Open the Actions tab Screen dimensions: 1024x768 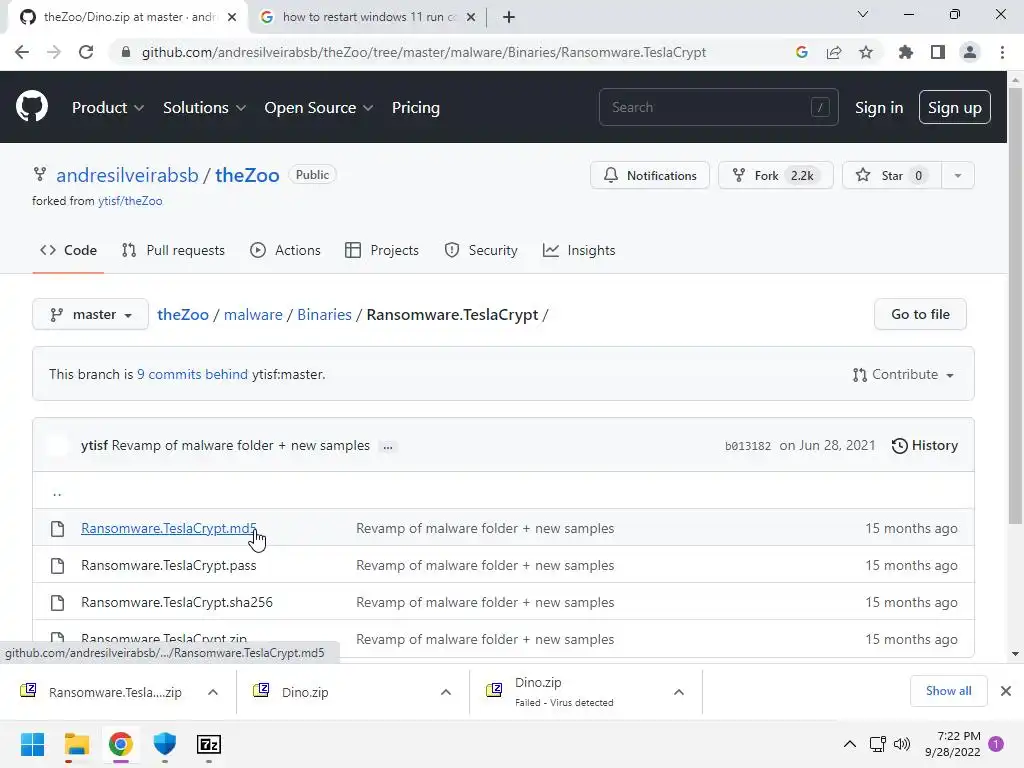click(x=285, y=250)
